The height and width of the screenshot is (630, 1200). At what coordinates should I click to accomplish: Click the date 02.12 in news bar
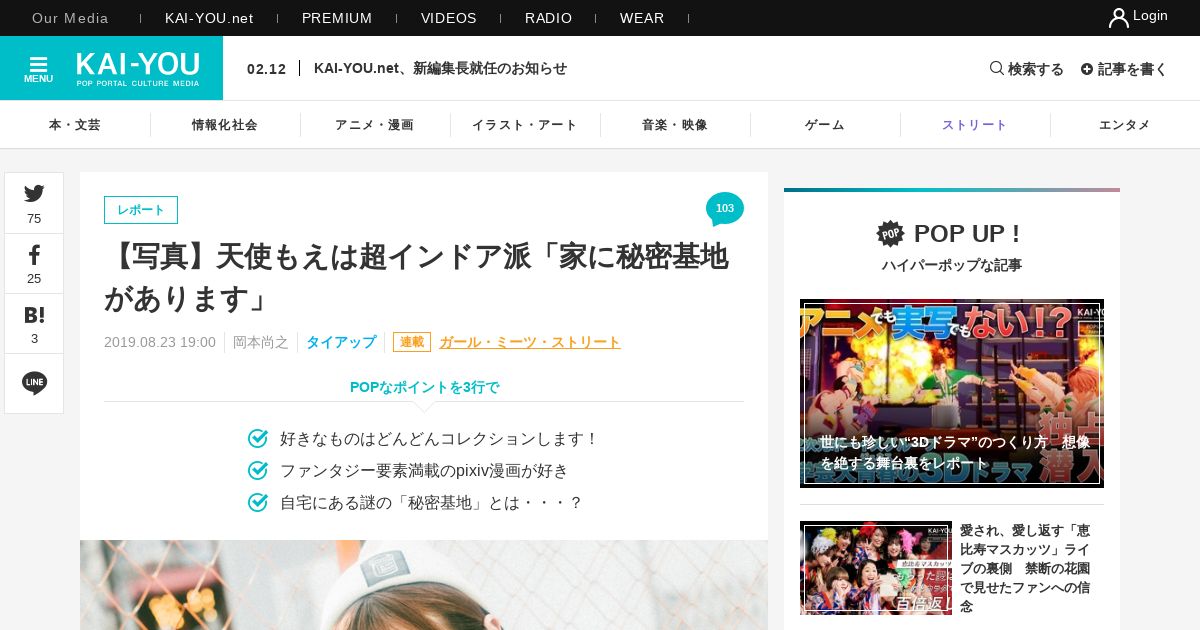(x=267, y=69)
